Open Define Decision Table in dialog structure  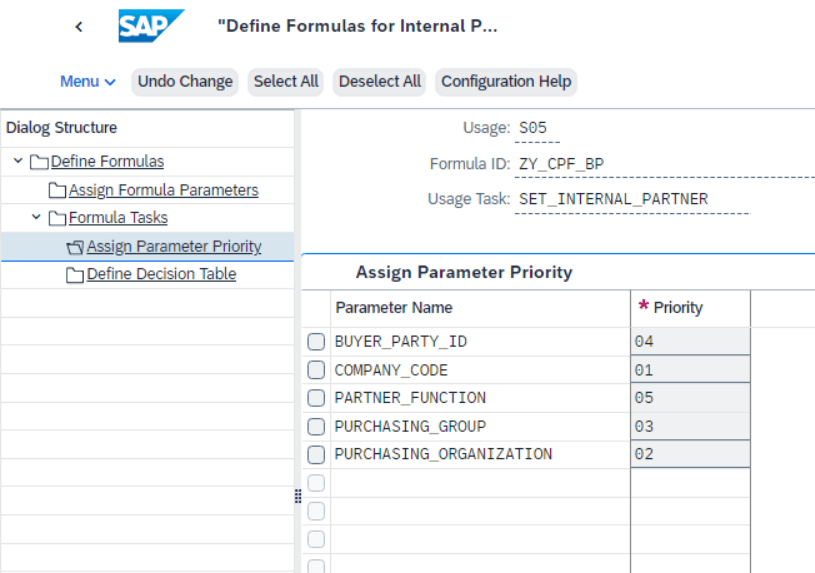[161, 274]
